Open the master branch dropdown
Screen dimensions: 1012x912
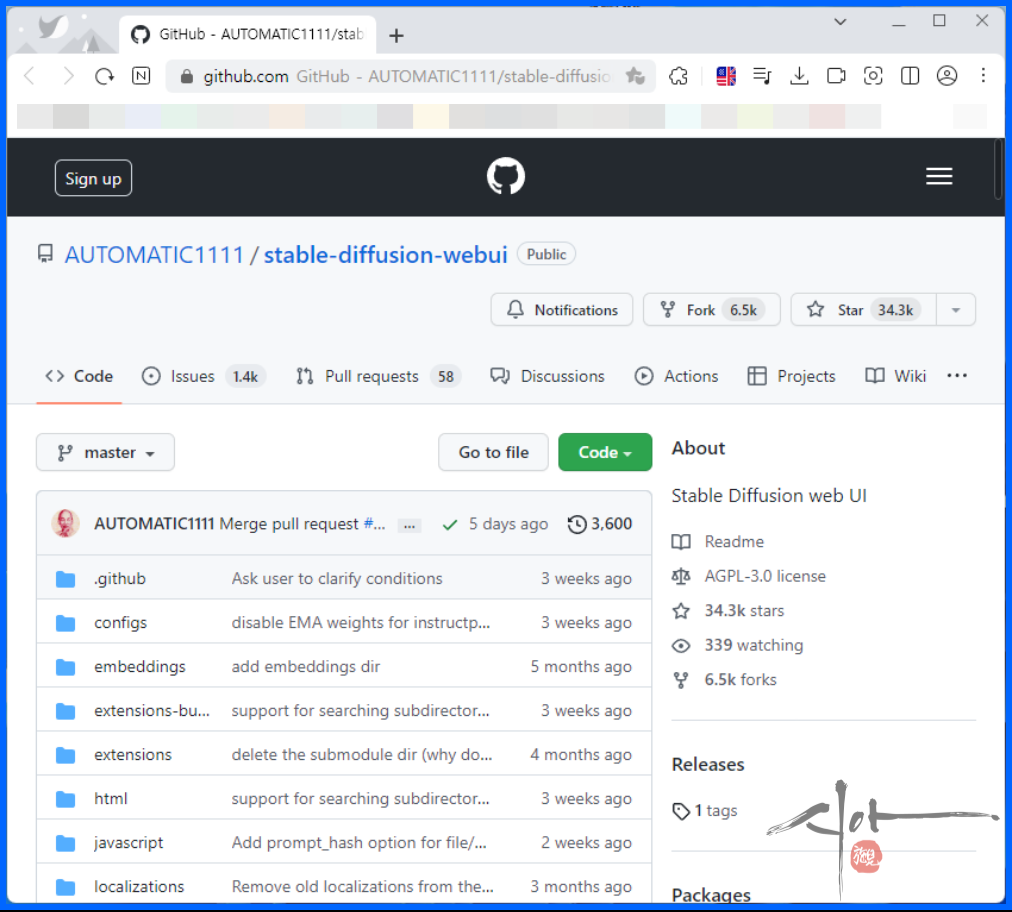click(x=105, y=452)
